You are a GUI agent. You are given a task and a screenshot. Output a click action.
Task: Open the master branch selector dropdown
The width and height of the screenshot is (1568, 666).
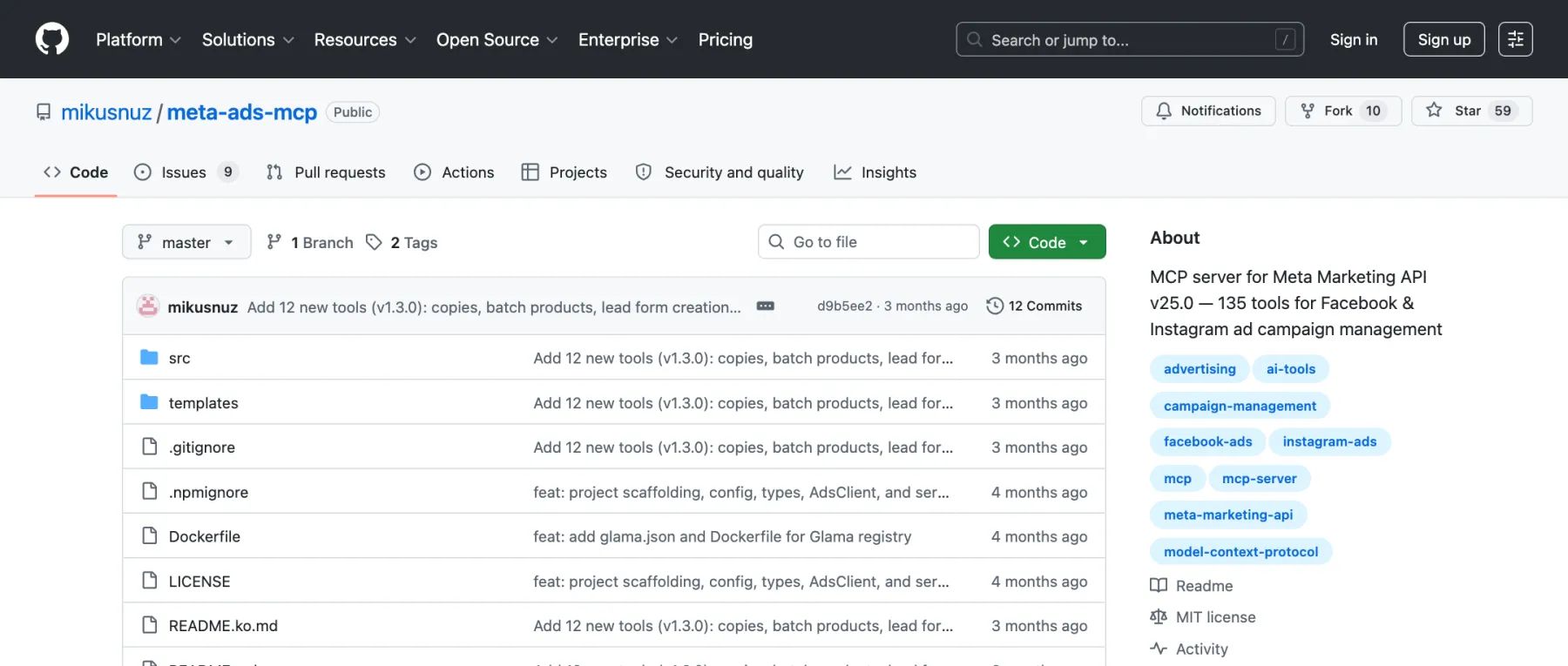pos(186,242)
